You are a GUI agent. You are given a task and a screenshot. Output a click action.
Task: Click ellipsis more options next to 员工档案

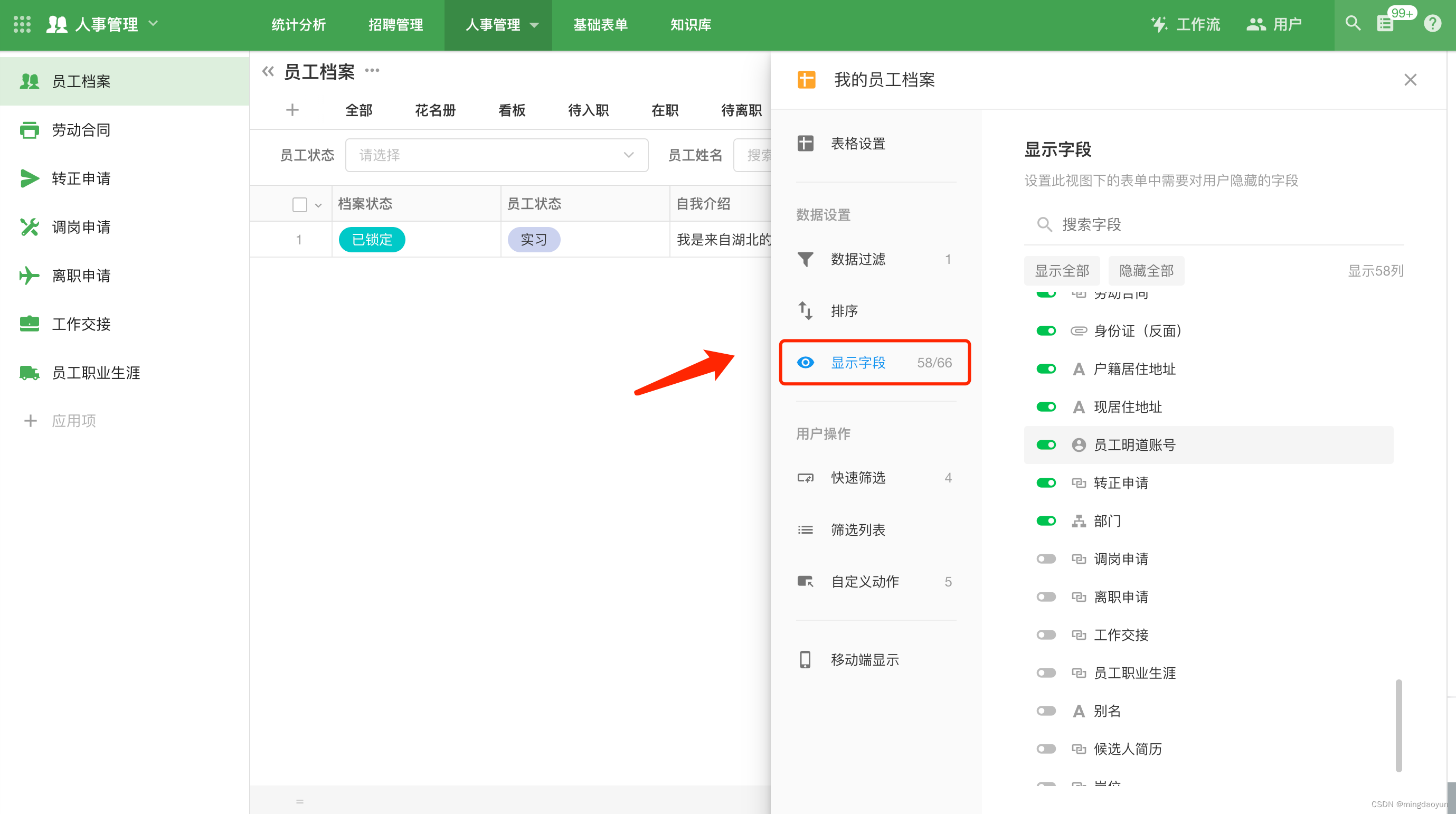[x=372, y=71]
